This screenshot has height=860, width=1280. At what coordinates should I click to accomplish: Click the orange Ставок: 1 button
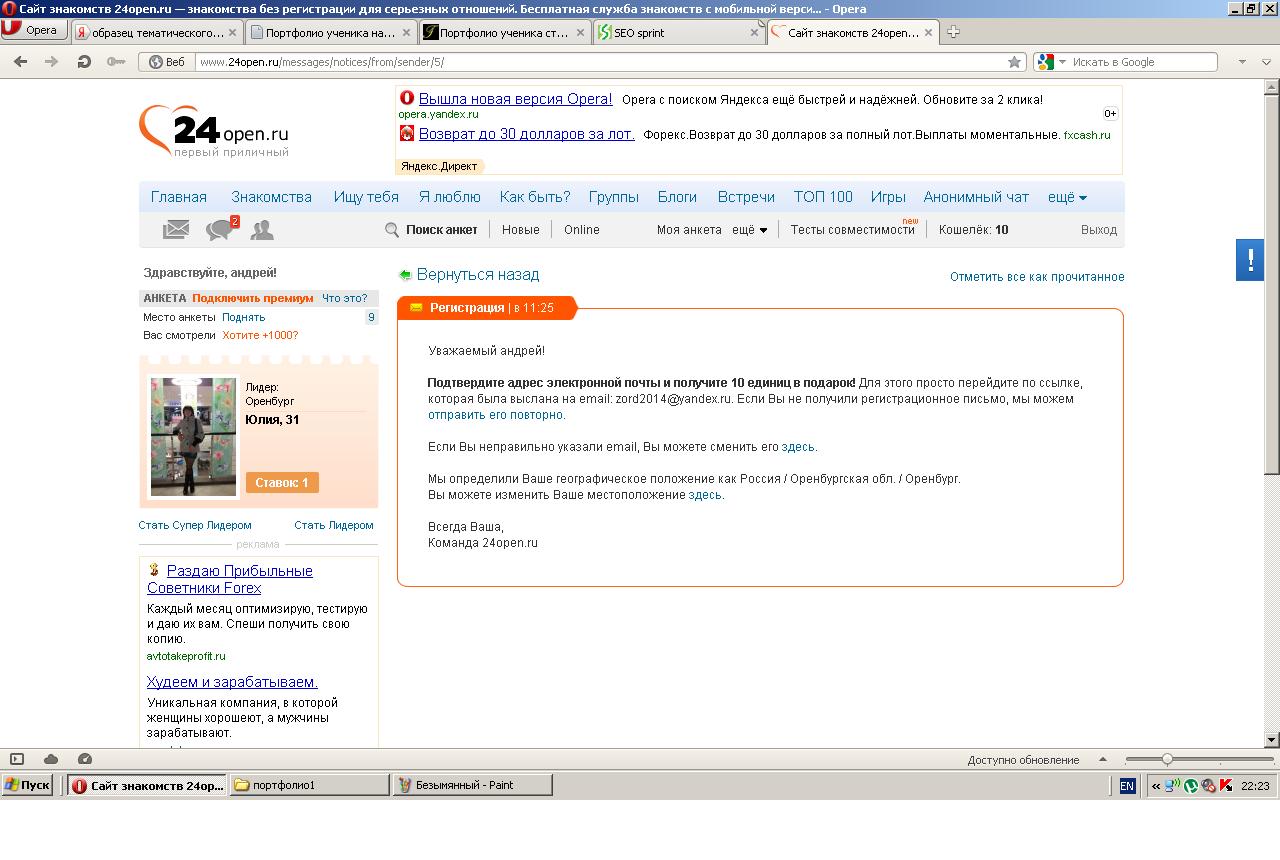(282, 483)
